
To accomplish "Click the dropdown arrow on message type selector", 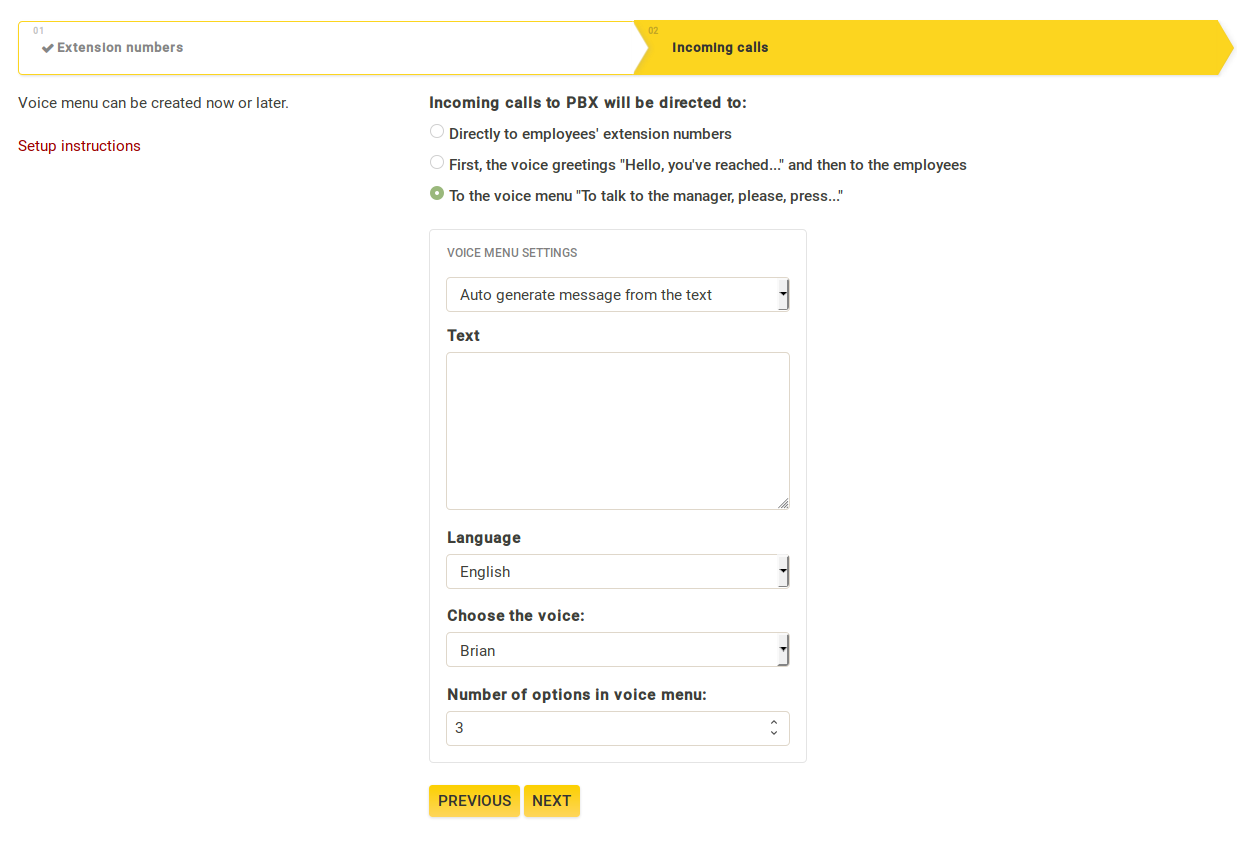I will coord(783,295).
